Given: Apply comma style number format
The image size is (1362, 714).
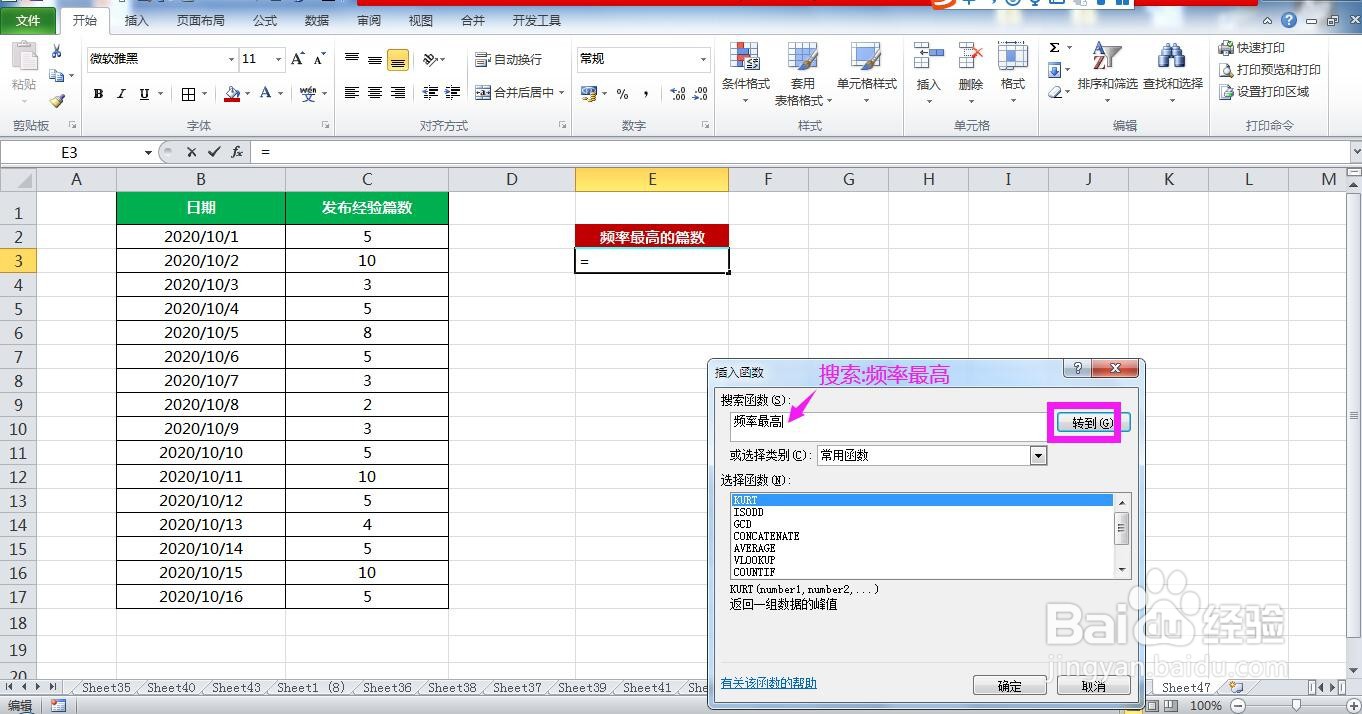Looking at the screenshot, I should coord(646,94).
